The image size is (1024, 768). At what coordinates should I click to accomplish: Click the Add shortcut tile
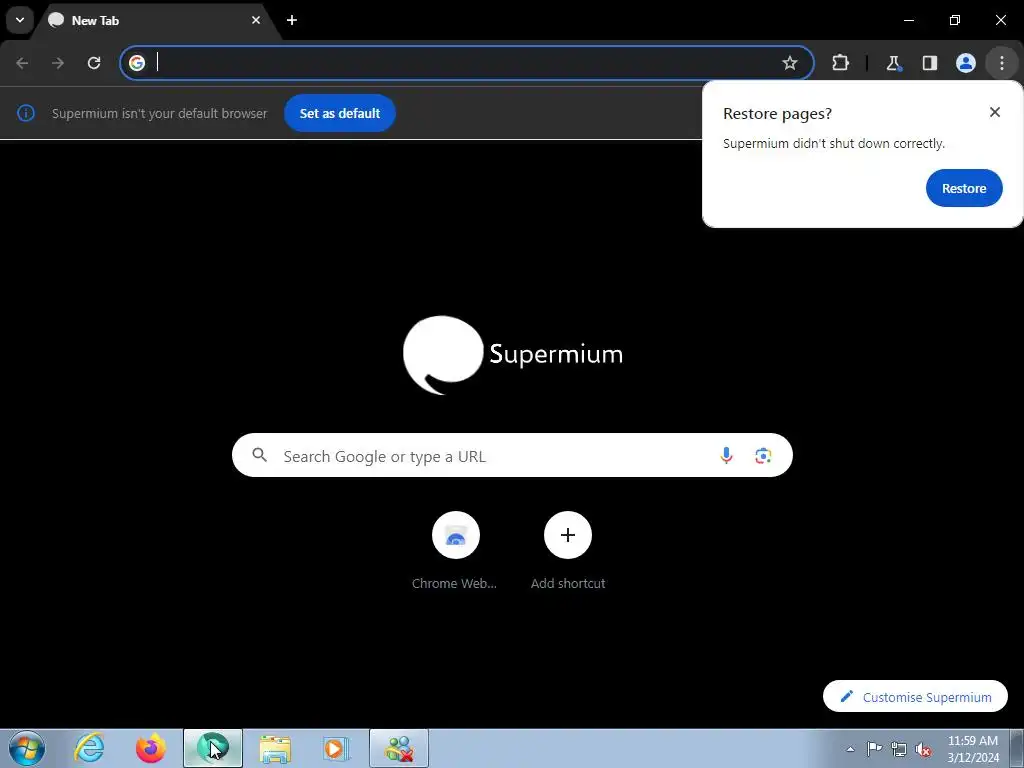(568, 551)
